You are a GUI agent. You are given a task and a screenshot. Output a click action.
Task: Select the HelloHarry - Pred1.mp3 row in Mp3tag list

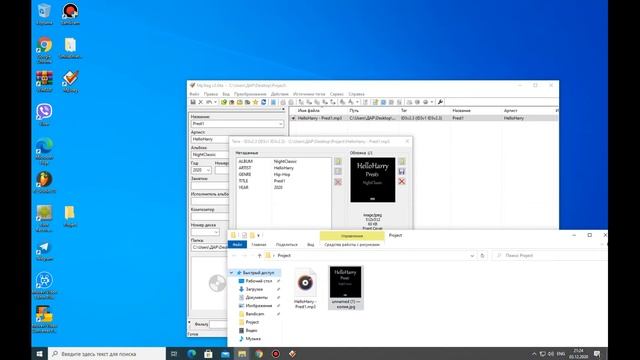tap(423, 118)
